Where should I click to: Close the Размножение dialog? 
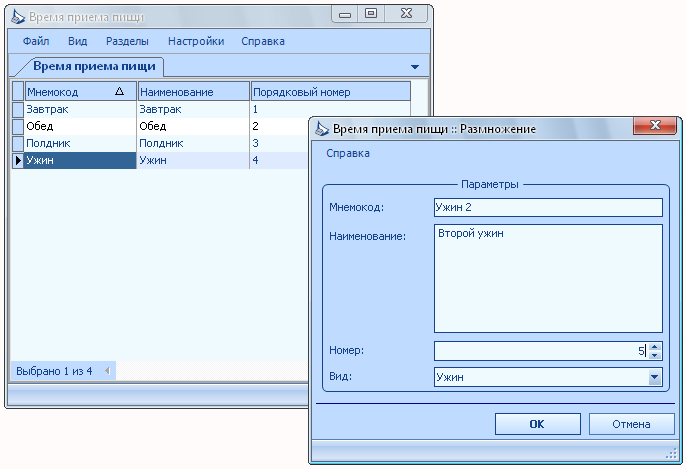tap(655, 126)
